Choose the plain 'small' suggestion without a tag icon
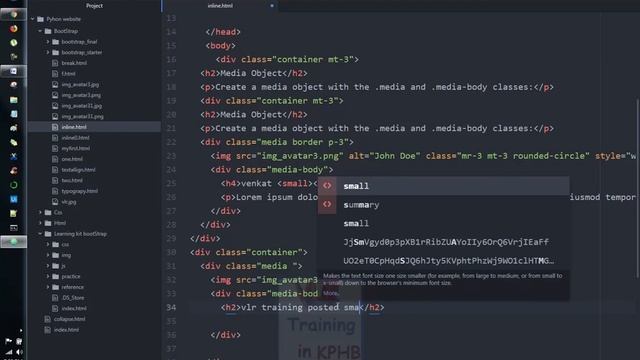Viewport: 640px width, 360px height. click(x=444, y=223)
